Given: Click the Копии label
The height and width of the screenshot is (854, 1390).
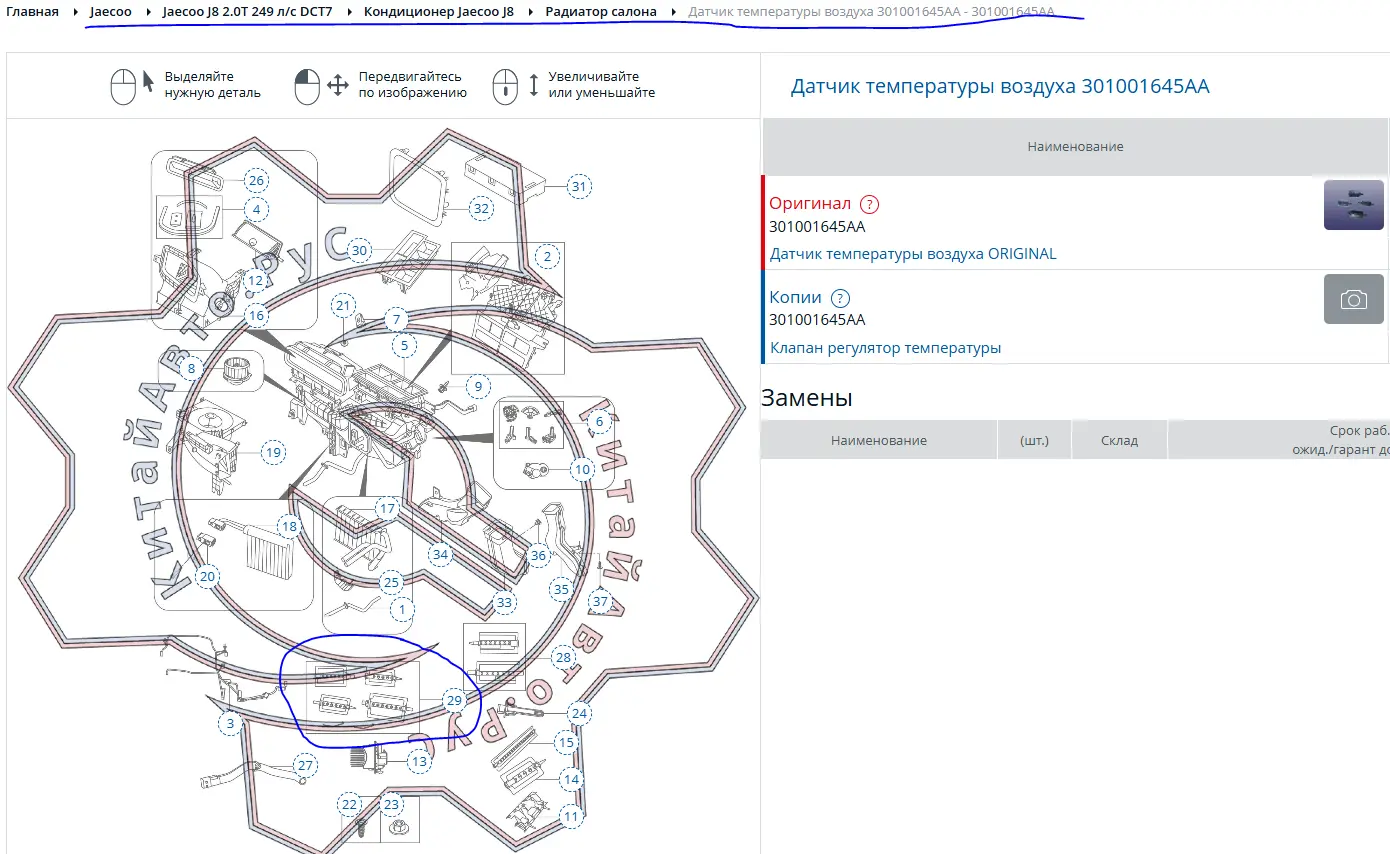Looking at the screenshot, I should tap(796, 297).
